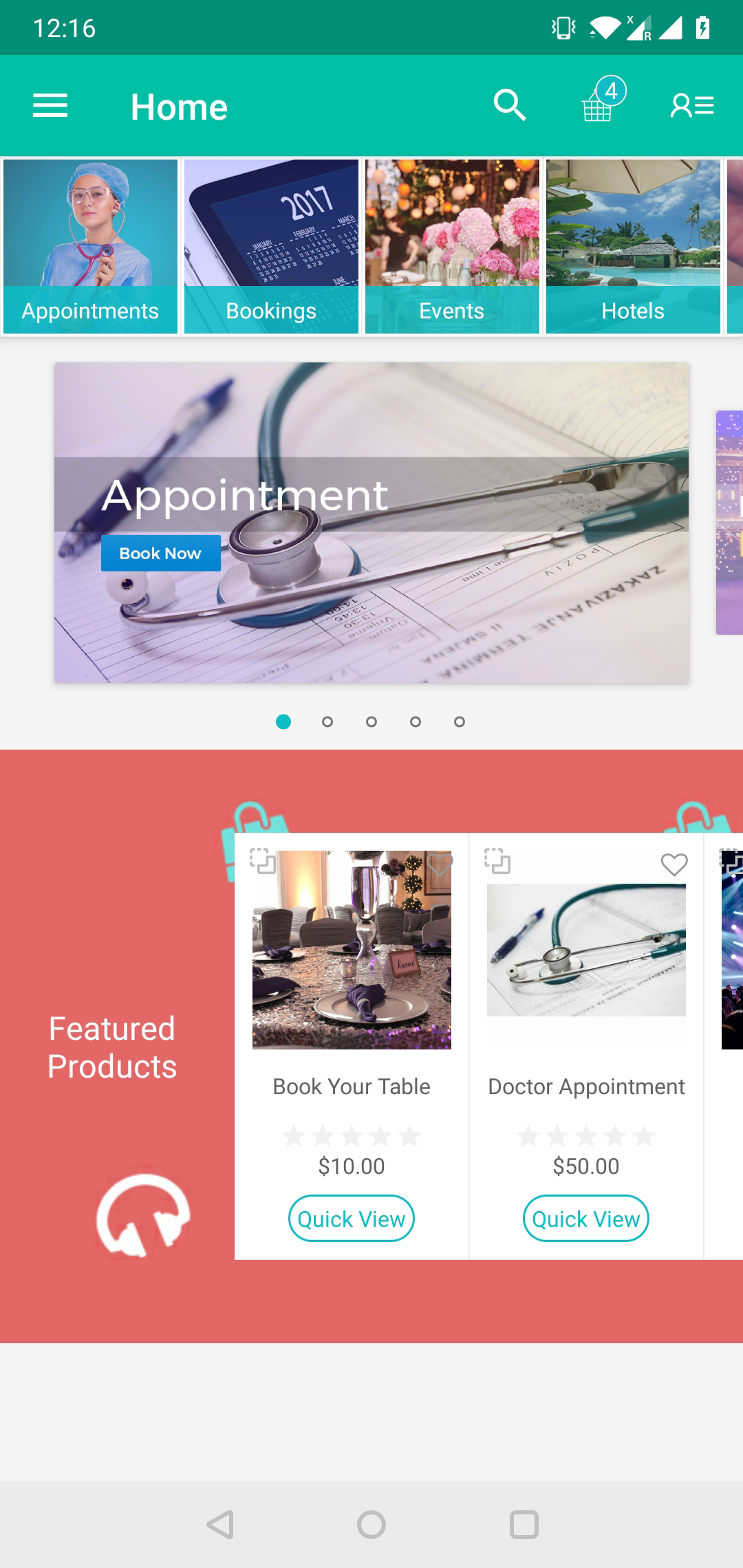This screenshot has height=1568, width=743.
Task: Tap the search magnifier icon
Action: [510, 105]
